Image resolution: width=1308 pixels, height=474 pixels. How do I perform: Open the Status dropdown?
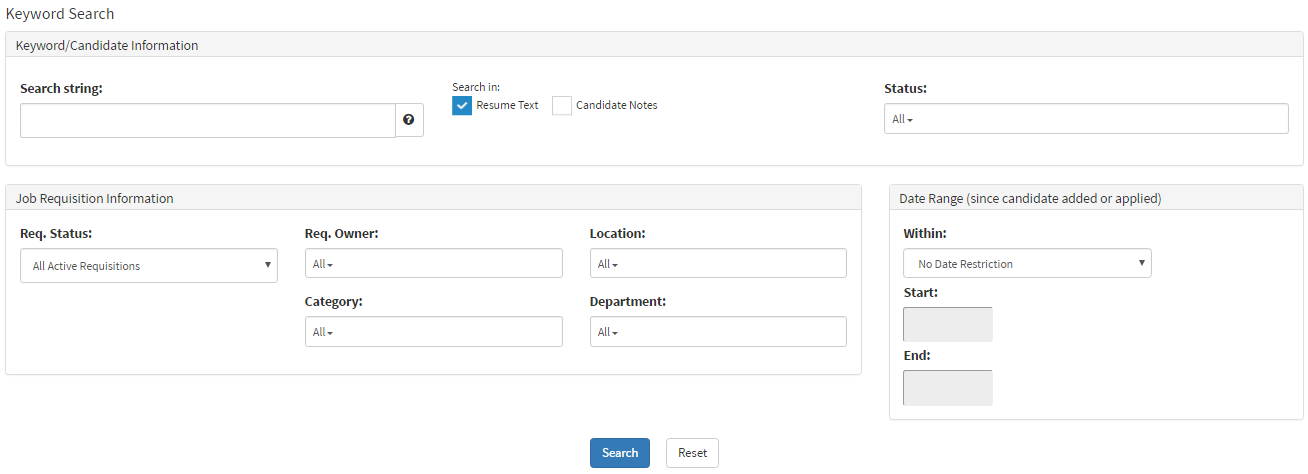coord(1085,119)
